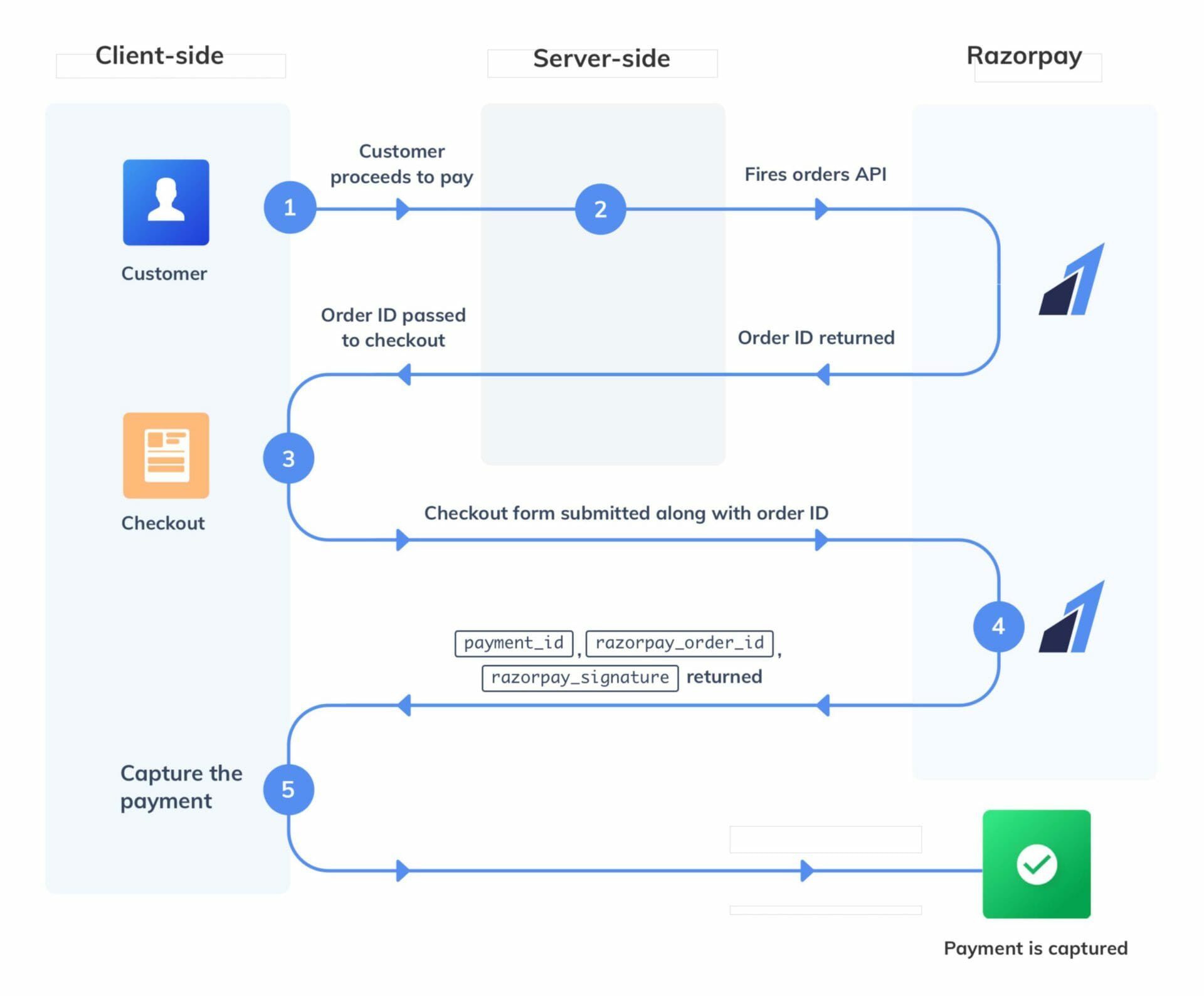Click the Razorpay logo beside the Fires orders API loop
The height and width of the screenshot is (996, 1204).
coord(1072,279)
